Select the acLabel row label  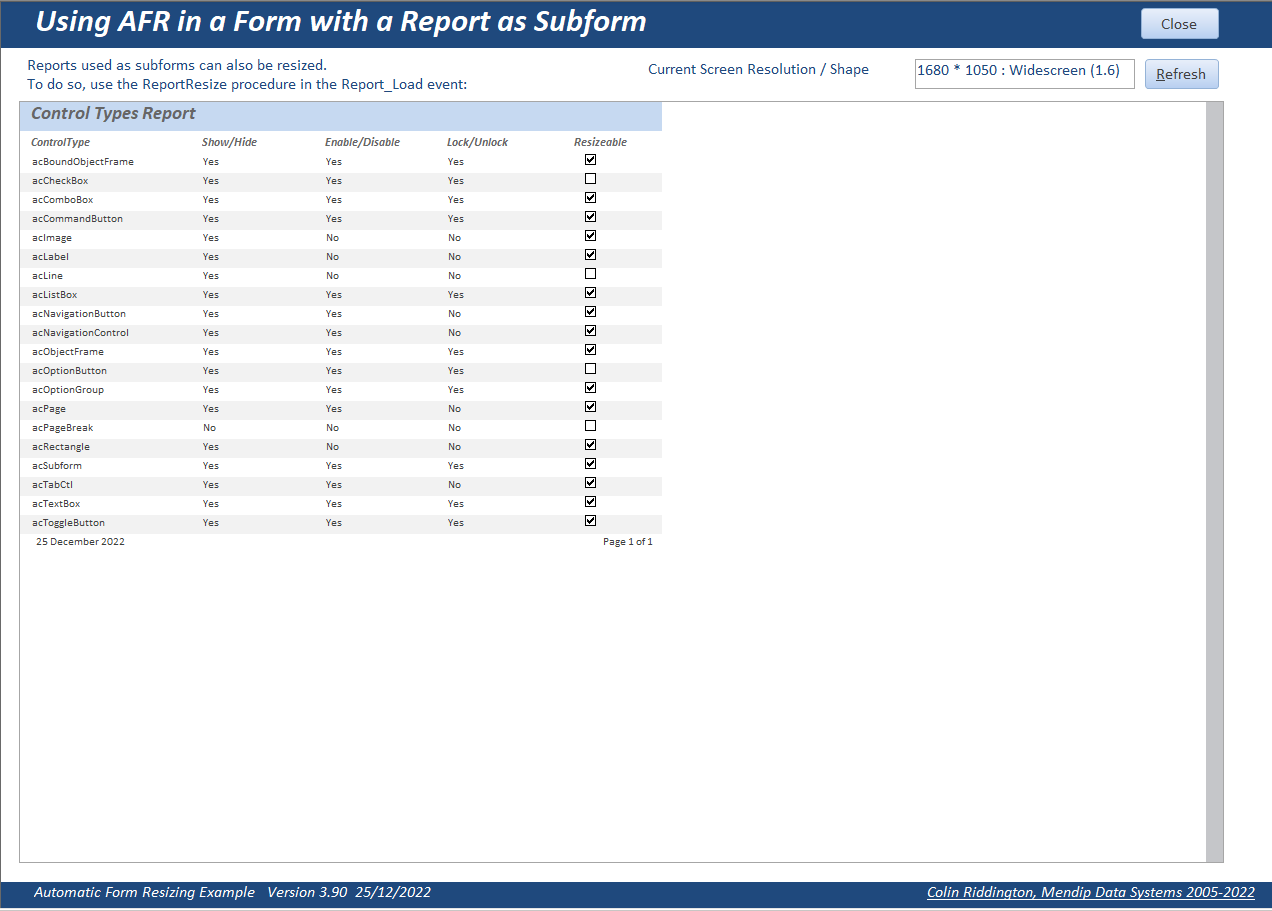(50, 256)
